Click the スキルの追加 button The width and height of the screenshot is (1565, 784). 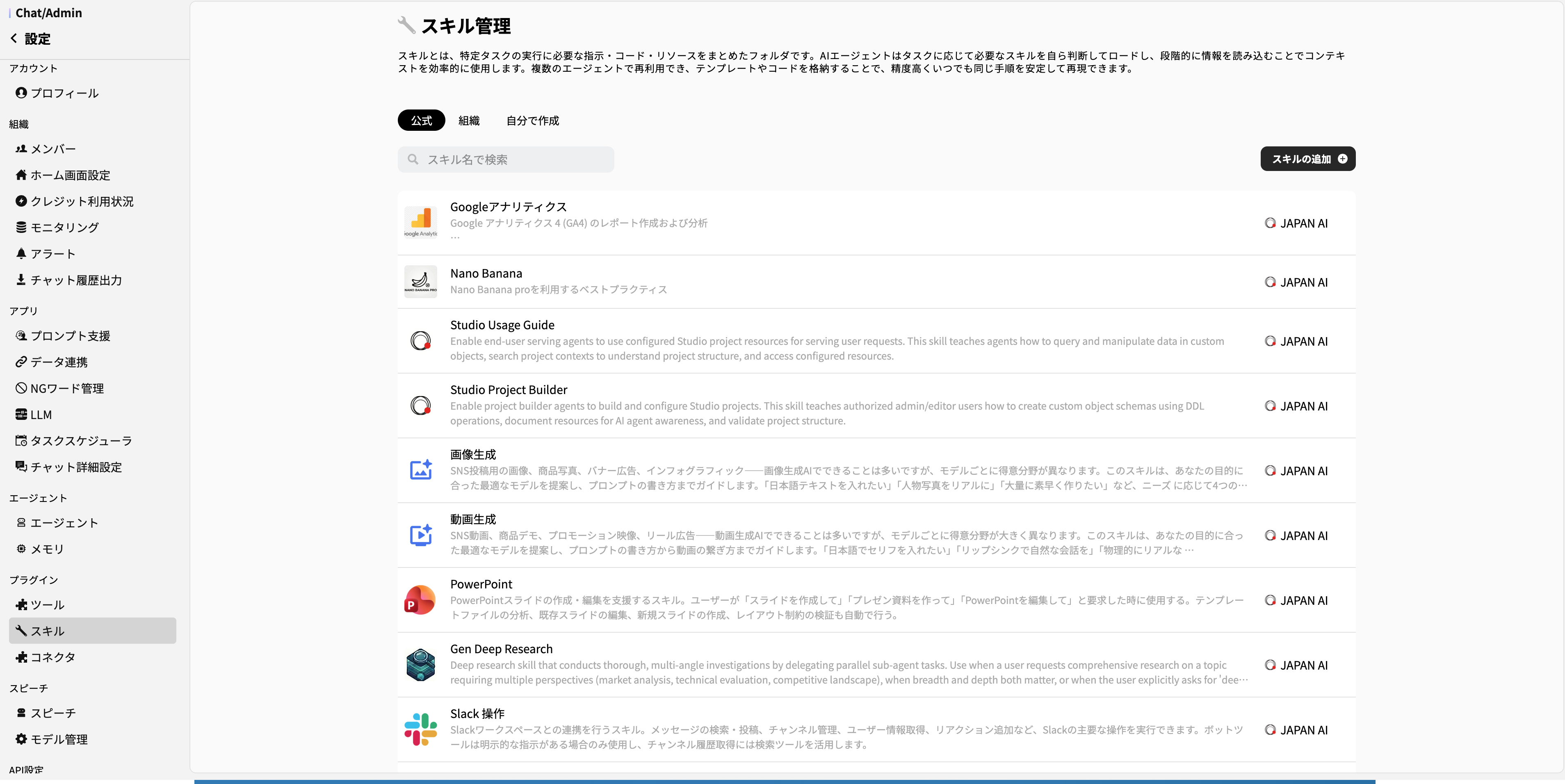pyautogui.click(x=1307, y=159)
